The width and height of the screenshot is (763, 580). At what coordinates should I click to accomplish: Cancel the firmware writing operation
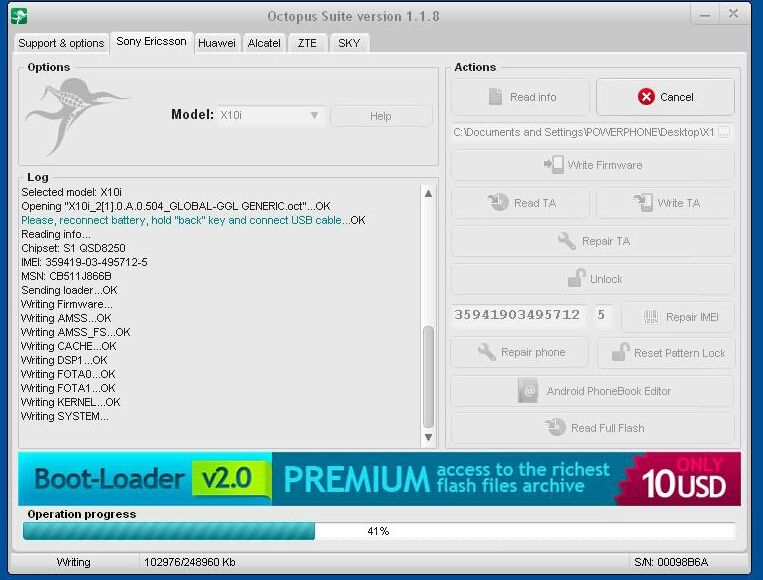click(665, 97)
